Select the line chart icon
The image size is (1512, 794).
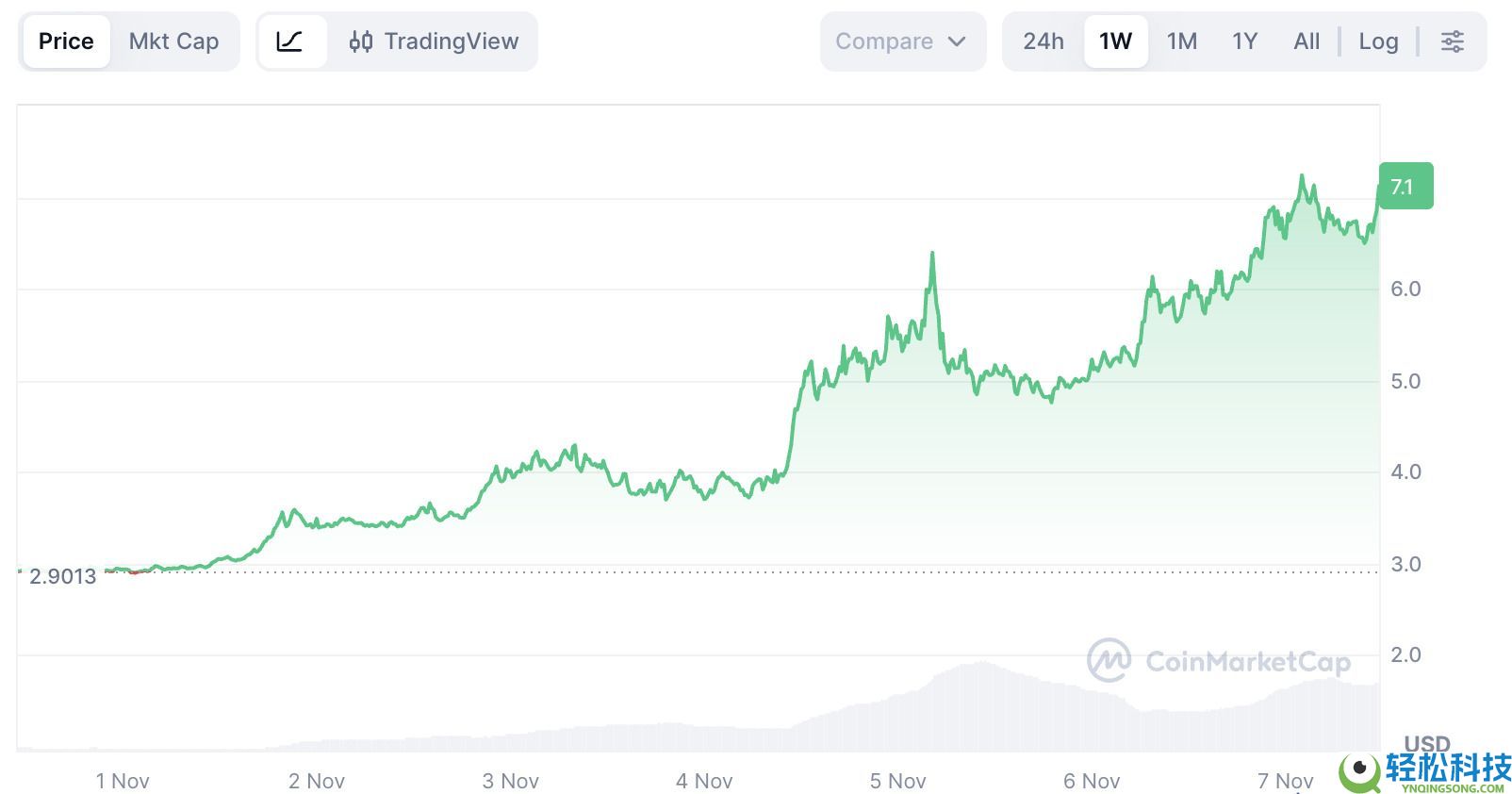(289, 41)
